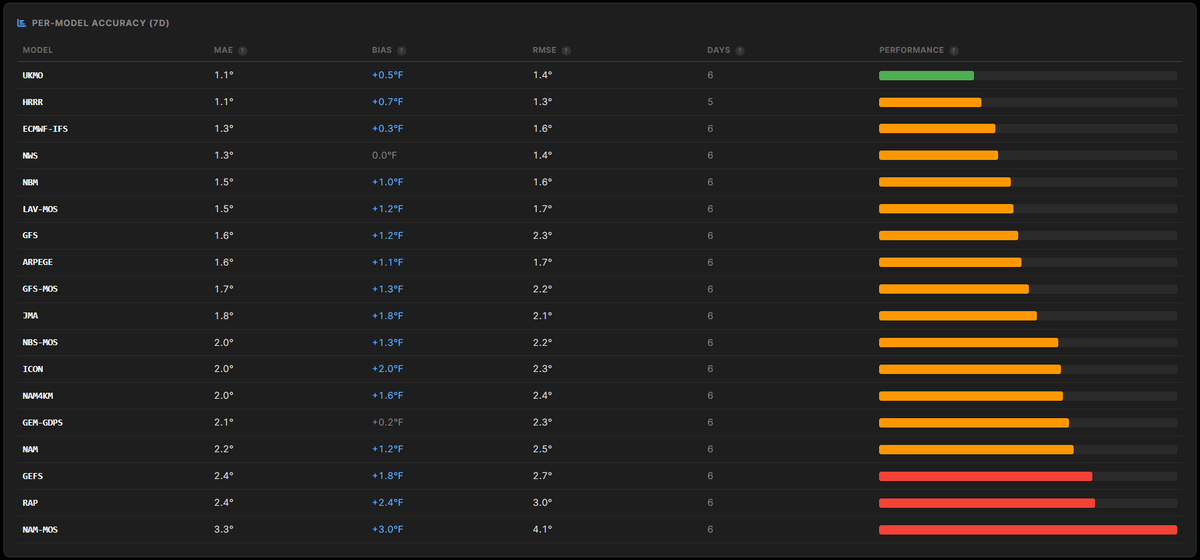Select the GEFS model name

pyautogui.click(x=33, y=476)
